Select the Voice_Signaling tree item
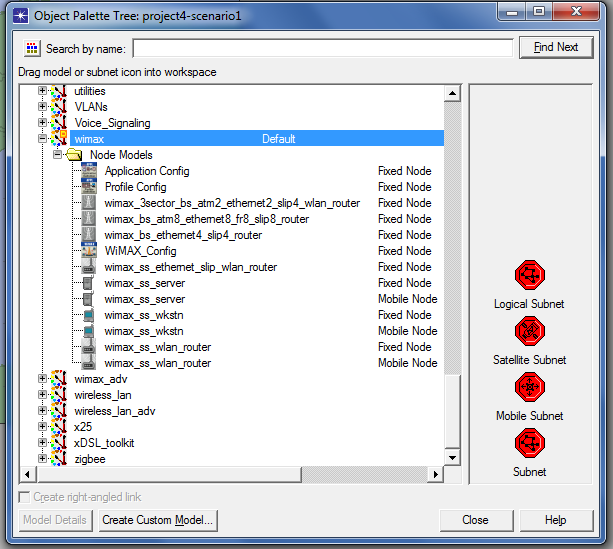The height and width of the screenshot is (549, 613). coord(113,123)
